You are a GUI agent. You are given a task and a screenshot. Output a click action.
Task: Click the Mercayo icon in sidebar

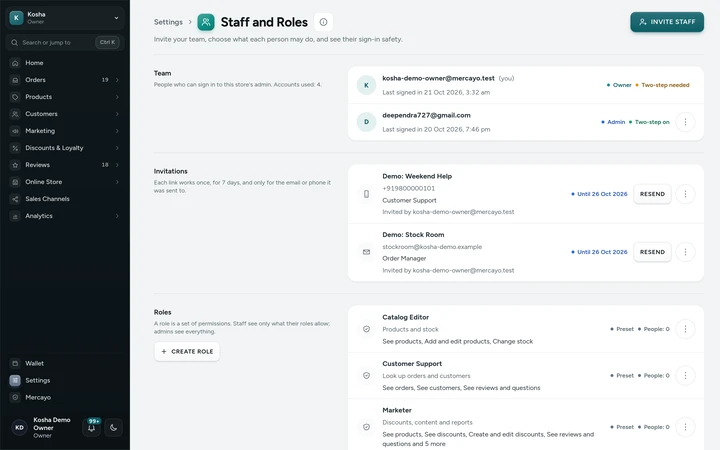[15, 397]
